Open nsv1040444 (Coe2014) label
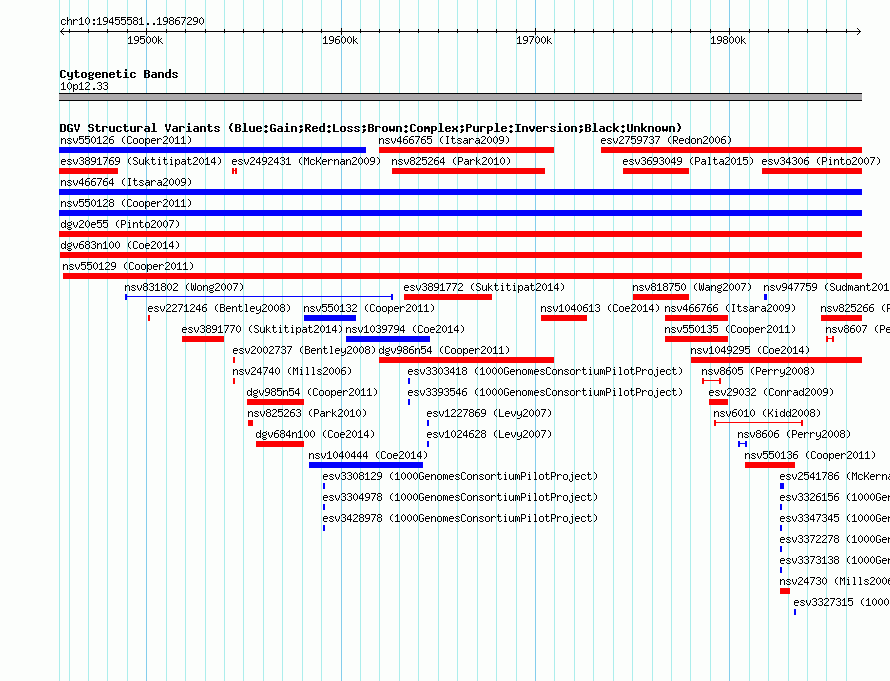890x681 pixels. [368, 455]
